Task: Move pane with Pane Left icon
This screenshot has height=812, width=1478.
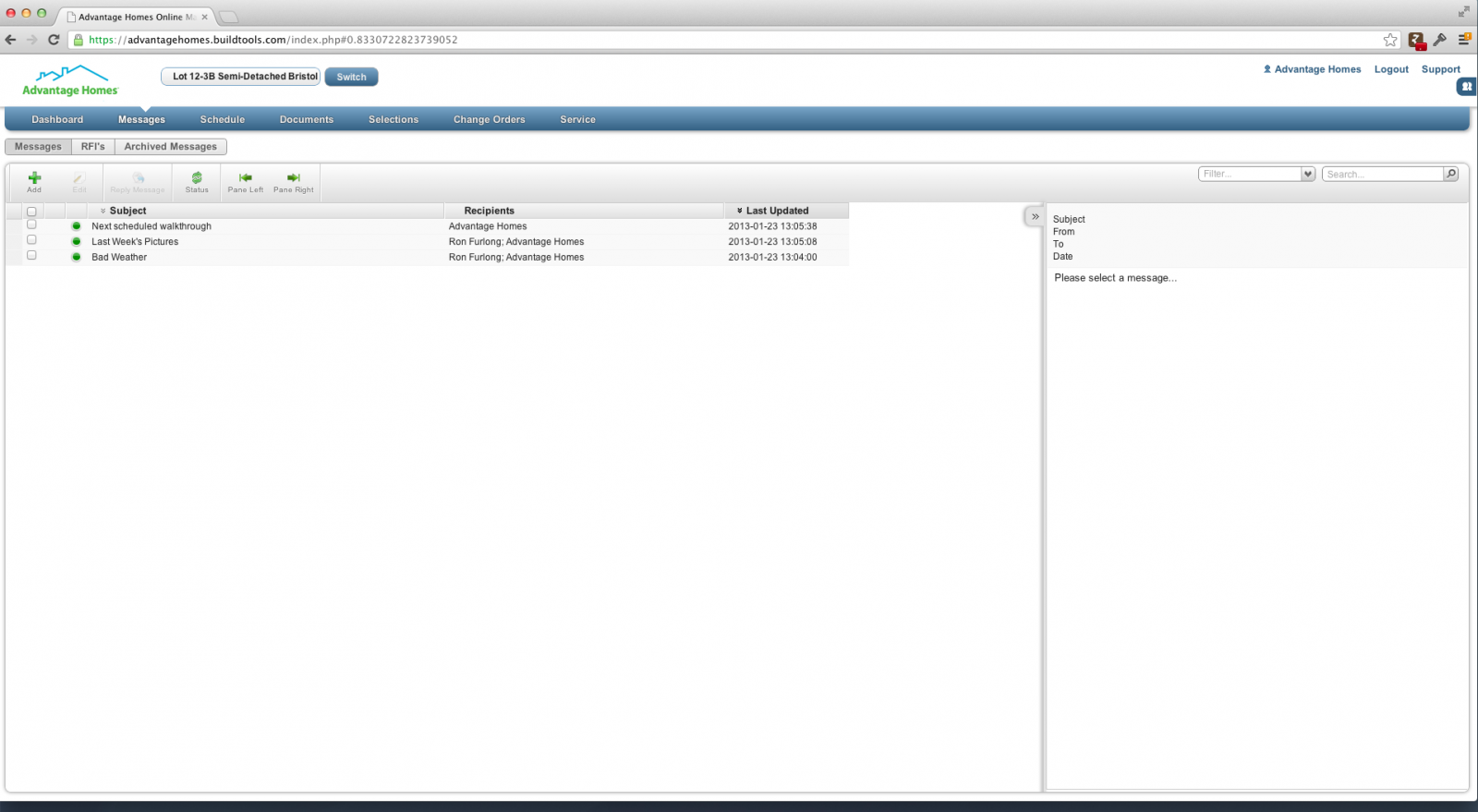Action: pyautogui.click(x=246, y=181)
